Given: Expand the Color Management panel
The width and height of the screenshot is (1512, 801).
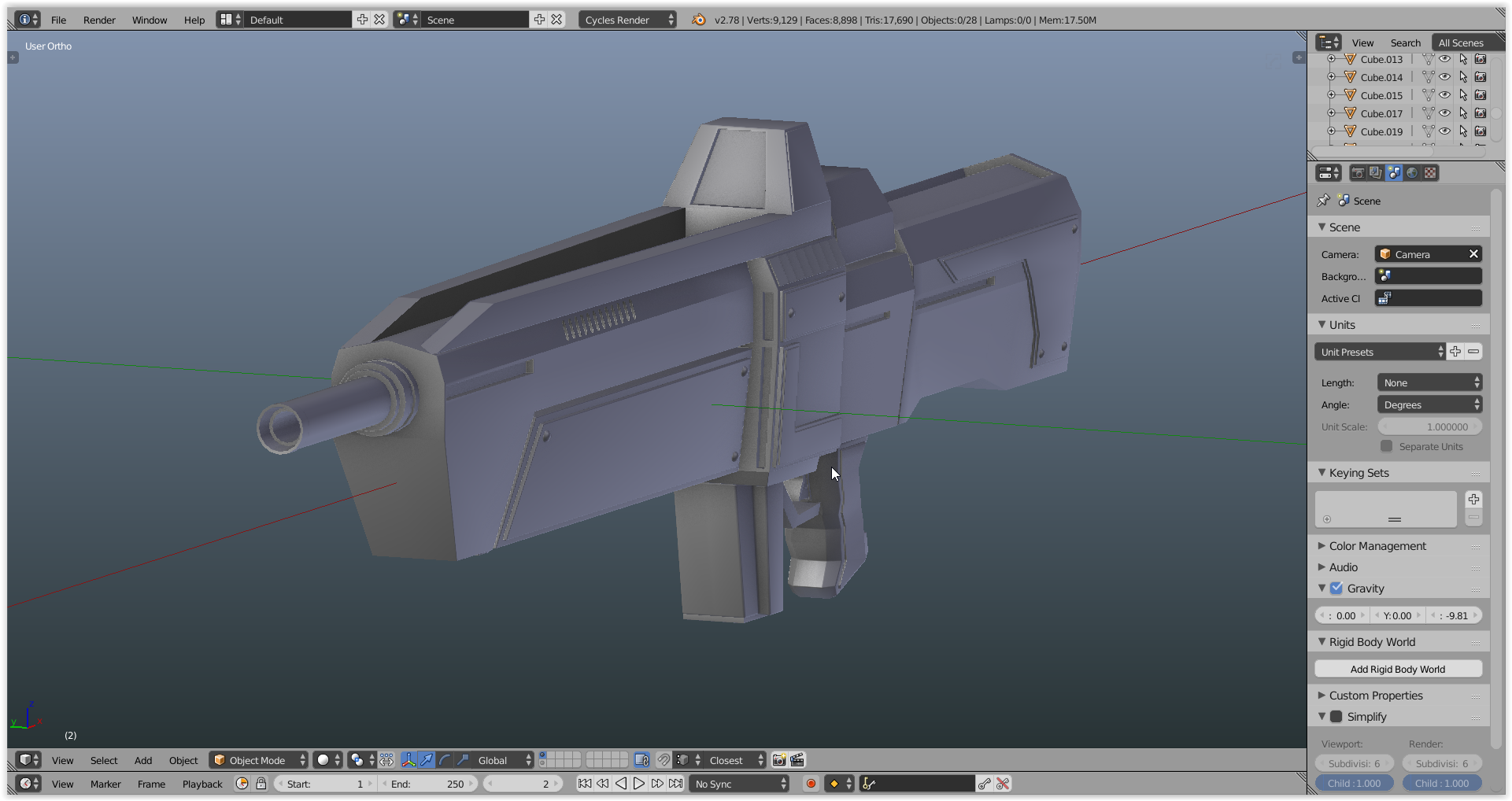Looking at the screenshot, I should [1377, 546].
